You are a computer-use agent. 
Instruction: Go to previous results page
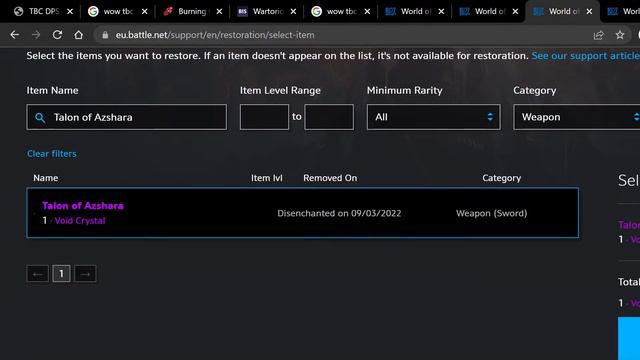[x=38, y=273]
